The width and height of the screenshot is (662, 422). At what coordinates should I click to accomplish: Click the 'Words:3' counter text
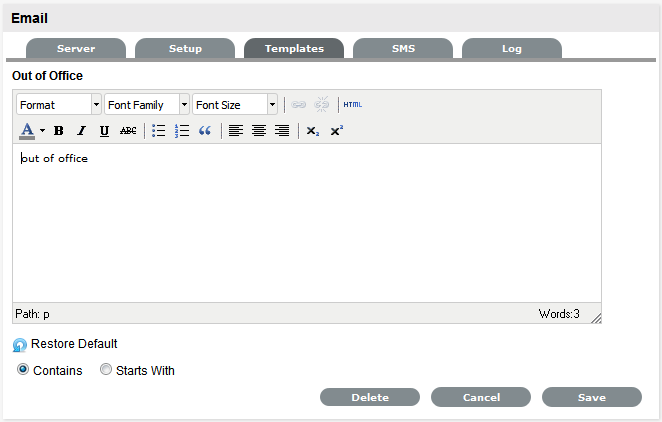pyautogui.click(x=559, y=314)
